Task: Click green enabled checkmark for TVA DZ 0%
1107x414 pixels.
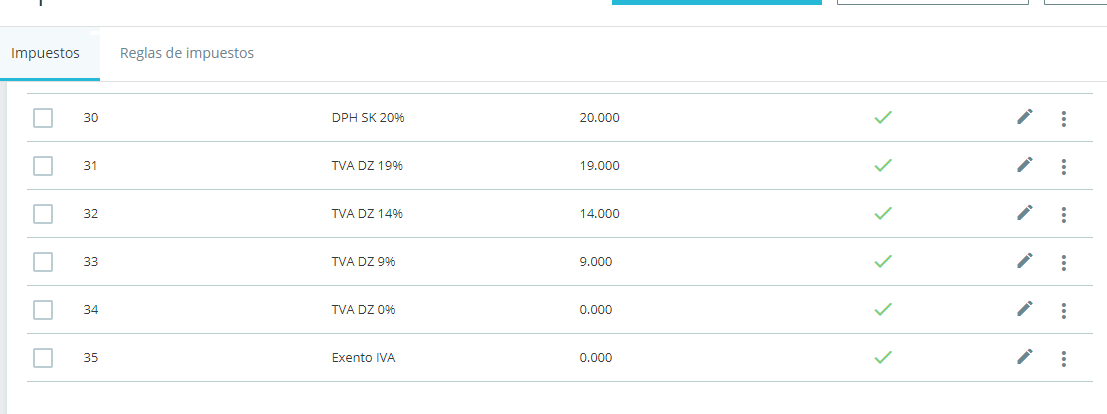Action: 882,309
